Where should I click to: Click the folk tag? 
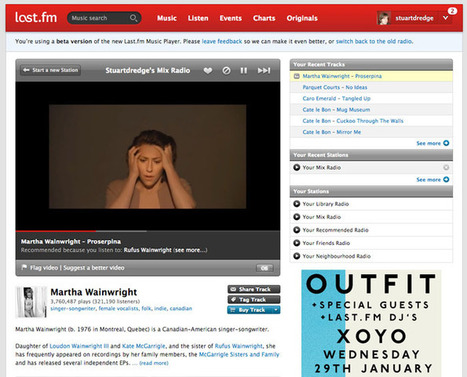tap(146, 308)
